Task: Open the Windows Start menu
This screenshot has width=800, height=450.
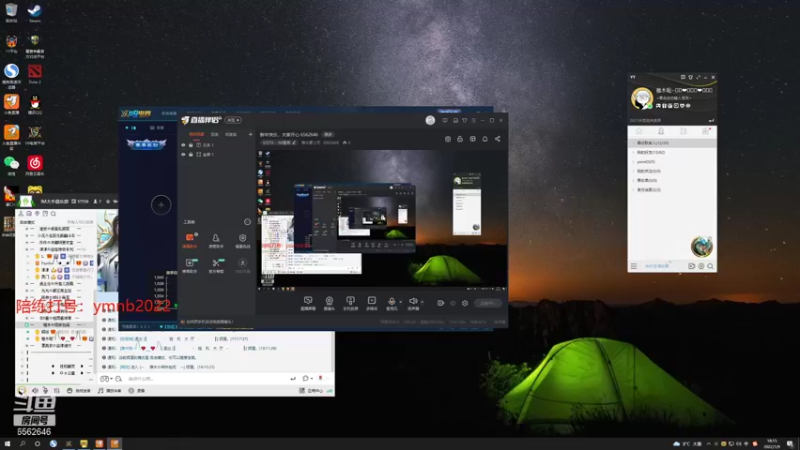Action: pyautogui.click(x=7, y=444)
